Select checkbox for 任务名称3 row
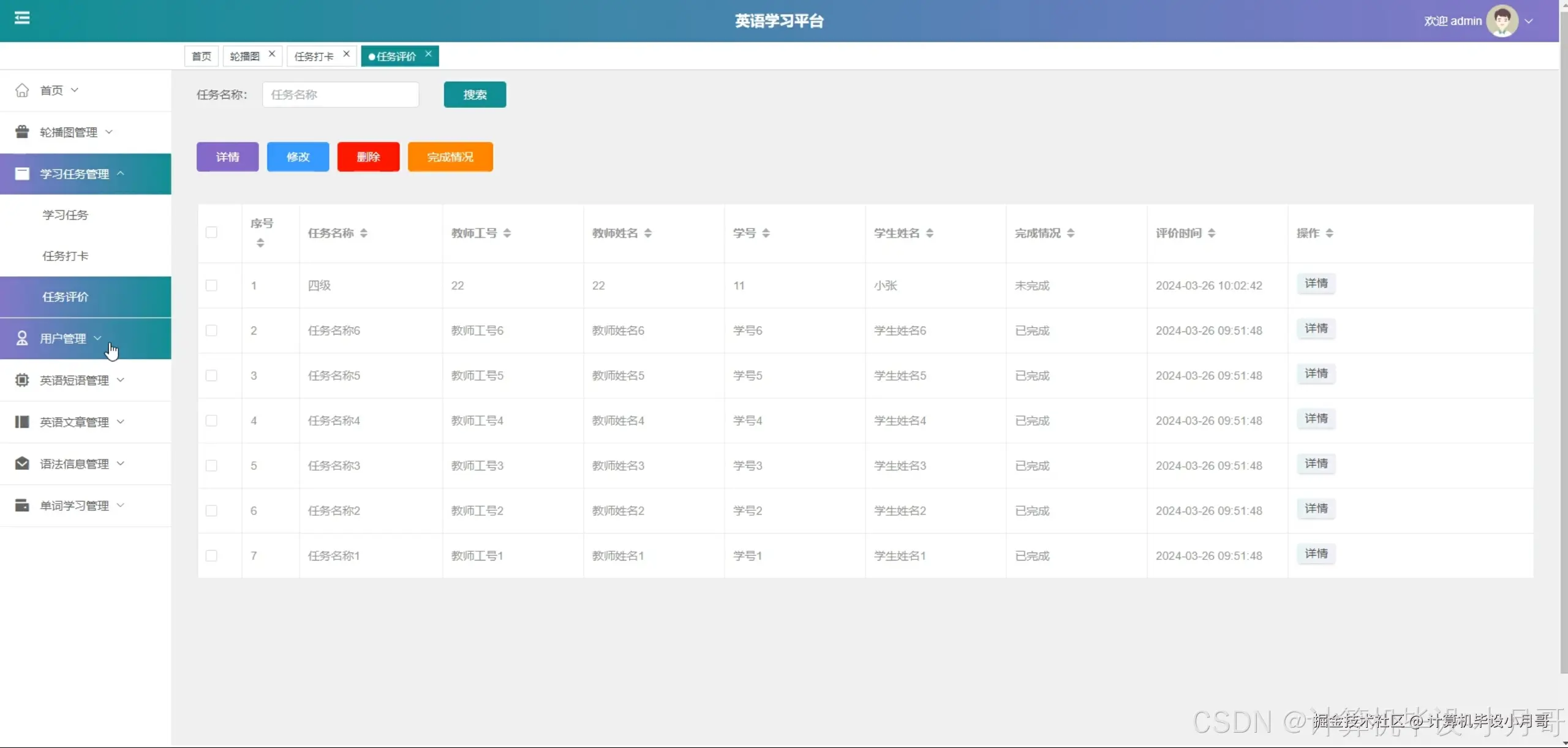The image size is (1568, 748). coord(211,466)
